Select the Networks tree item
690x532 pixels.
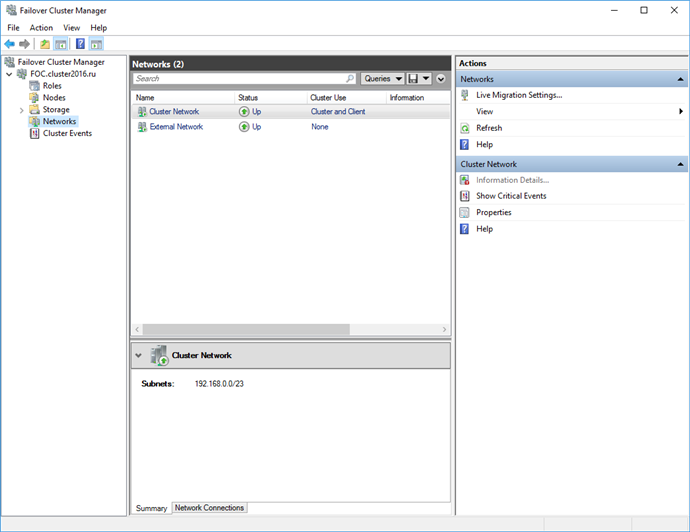pyautogui.click(x=59, y=121)
